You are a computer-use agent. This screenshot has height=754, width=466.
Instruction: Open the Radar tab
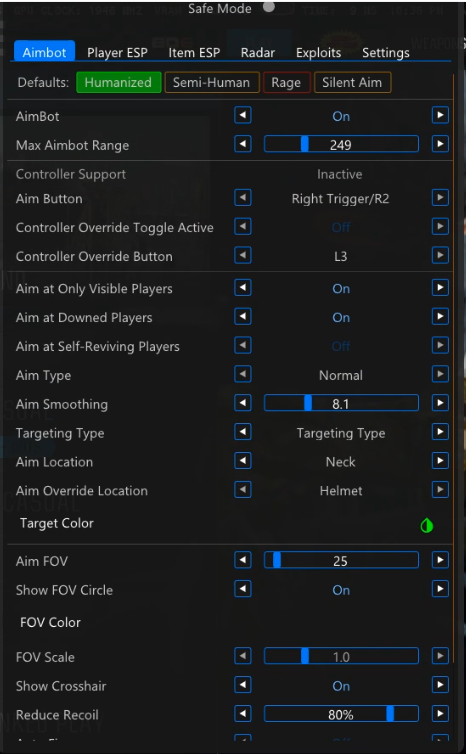coord(258,52)
